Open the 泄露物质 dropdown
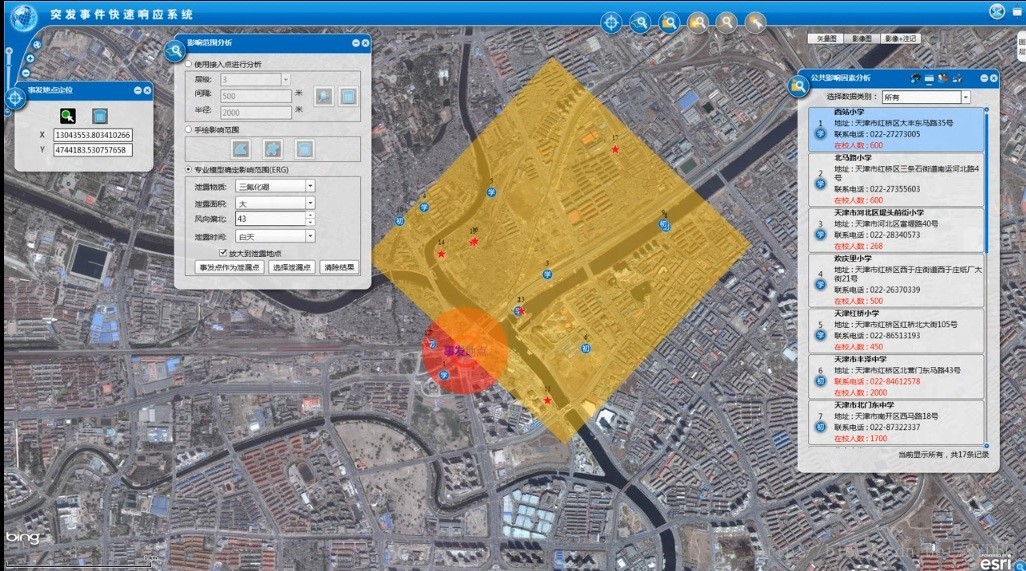This screenshot has width=1026, height=571. [310, 186]
